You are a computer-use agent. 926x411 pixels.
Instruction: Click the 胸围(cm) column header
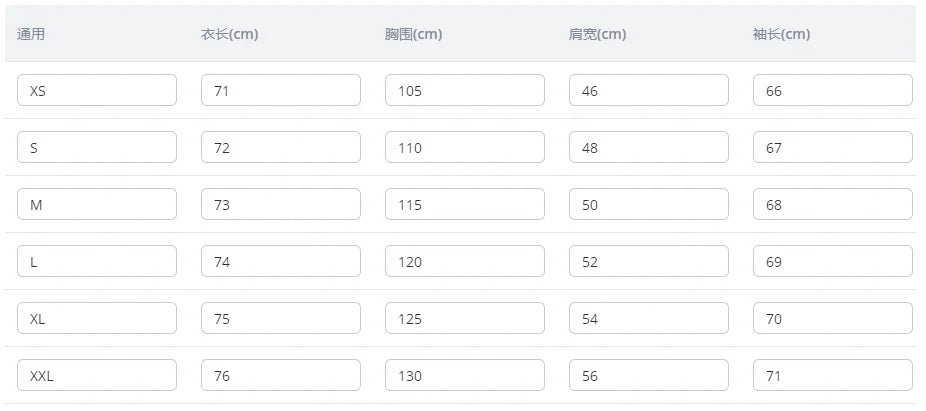[x=413, y=34]
